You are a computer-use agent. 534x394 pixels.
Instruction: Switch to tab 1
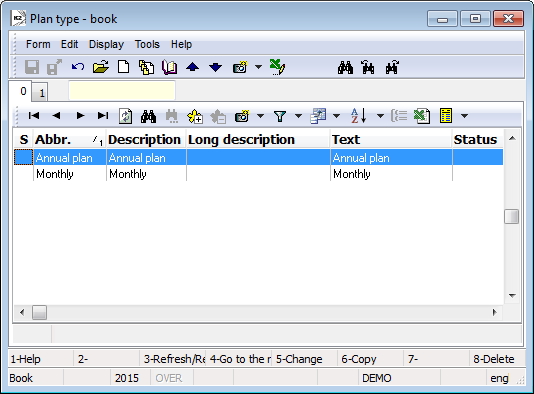(41, 92)
